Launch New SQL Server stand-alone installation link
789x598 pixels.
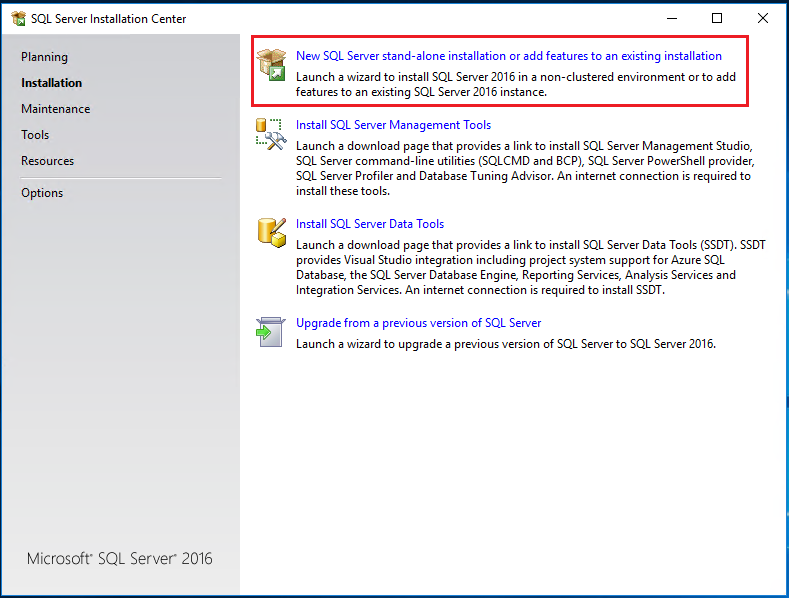(509, 56)
